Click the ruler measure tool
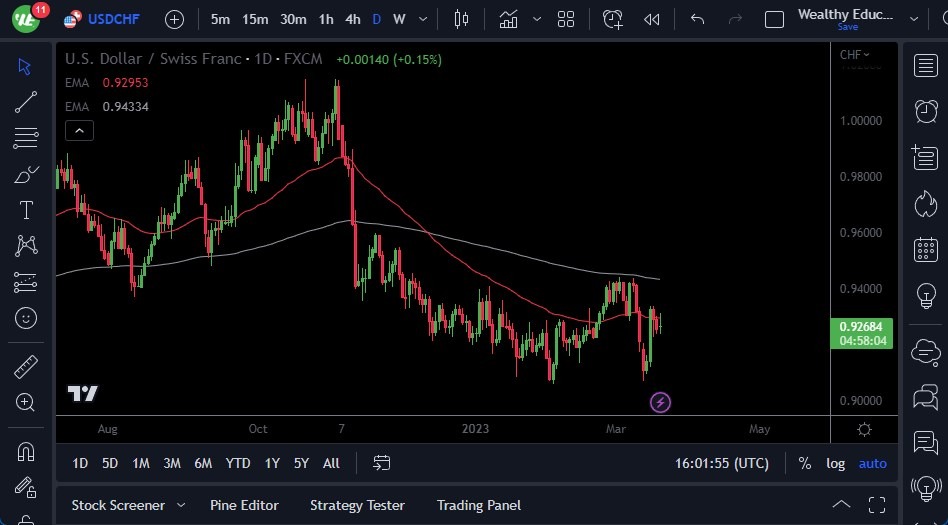The height and width of the screenshot is (525, 948). point(26,367)
